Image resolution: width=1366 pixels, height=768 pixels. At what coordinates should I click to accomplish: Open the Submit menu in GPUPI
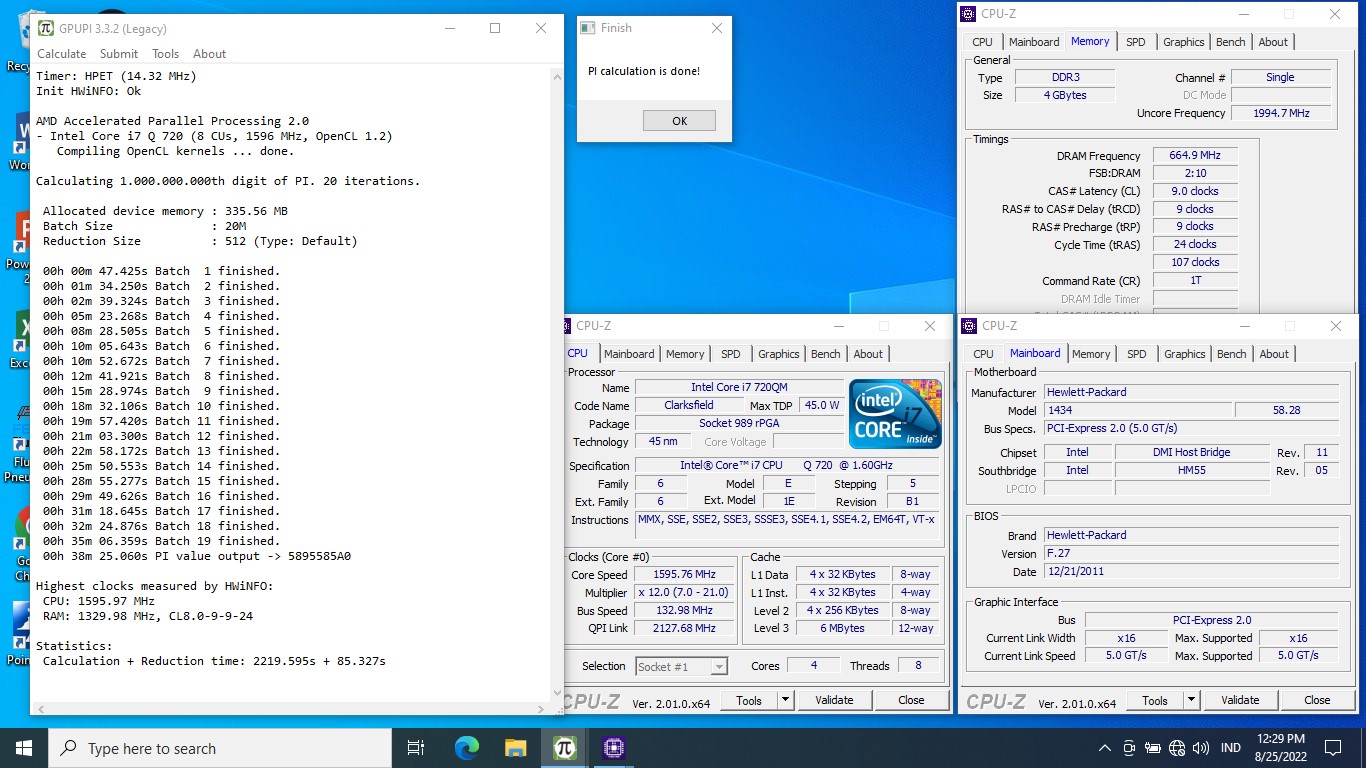point(119,54)
